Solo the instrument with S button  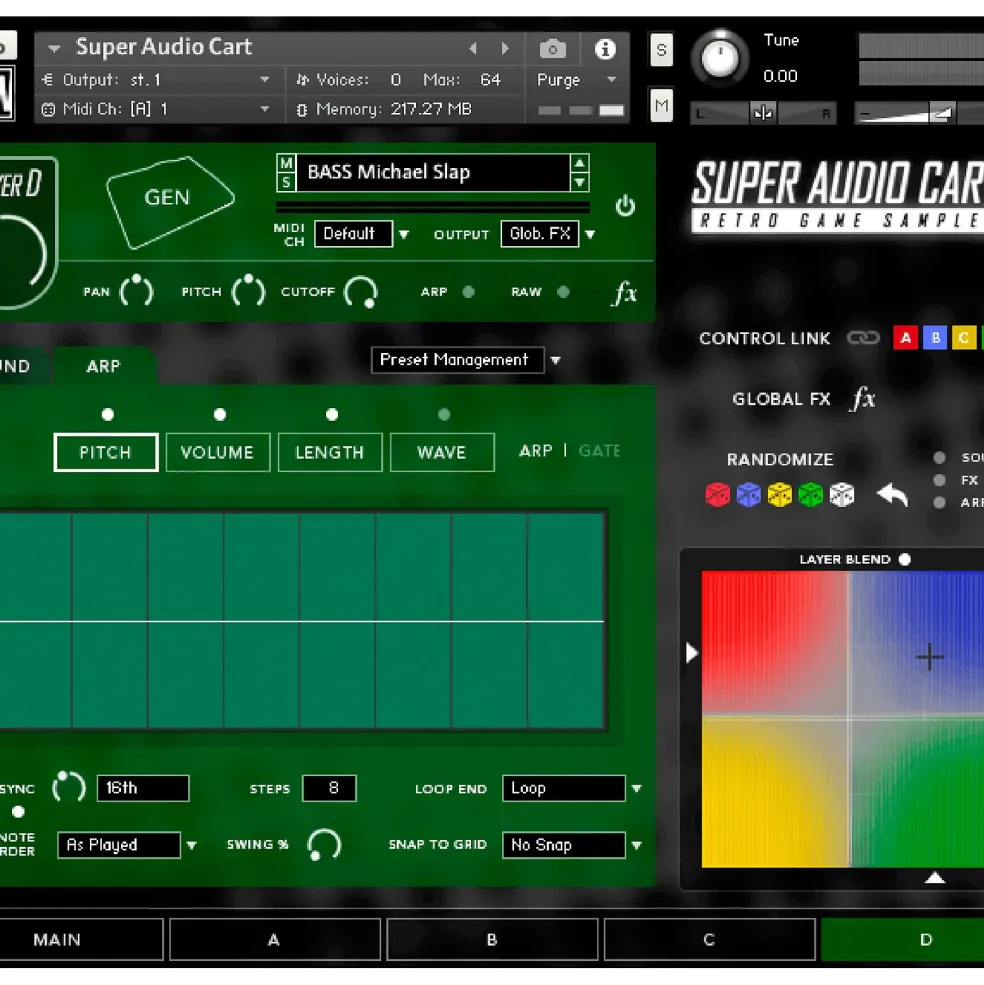click(661, 49)
